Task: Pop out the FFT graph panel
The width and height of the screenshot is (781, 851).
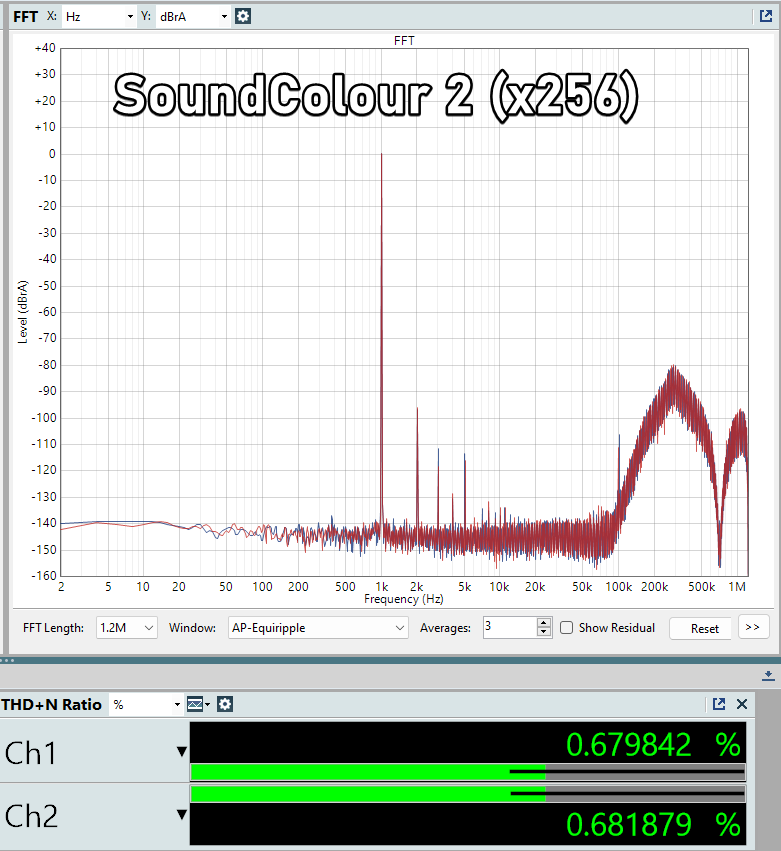Action: click(x=766, y=16)
